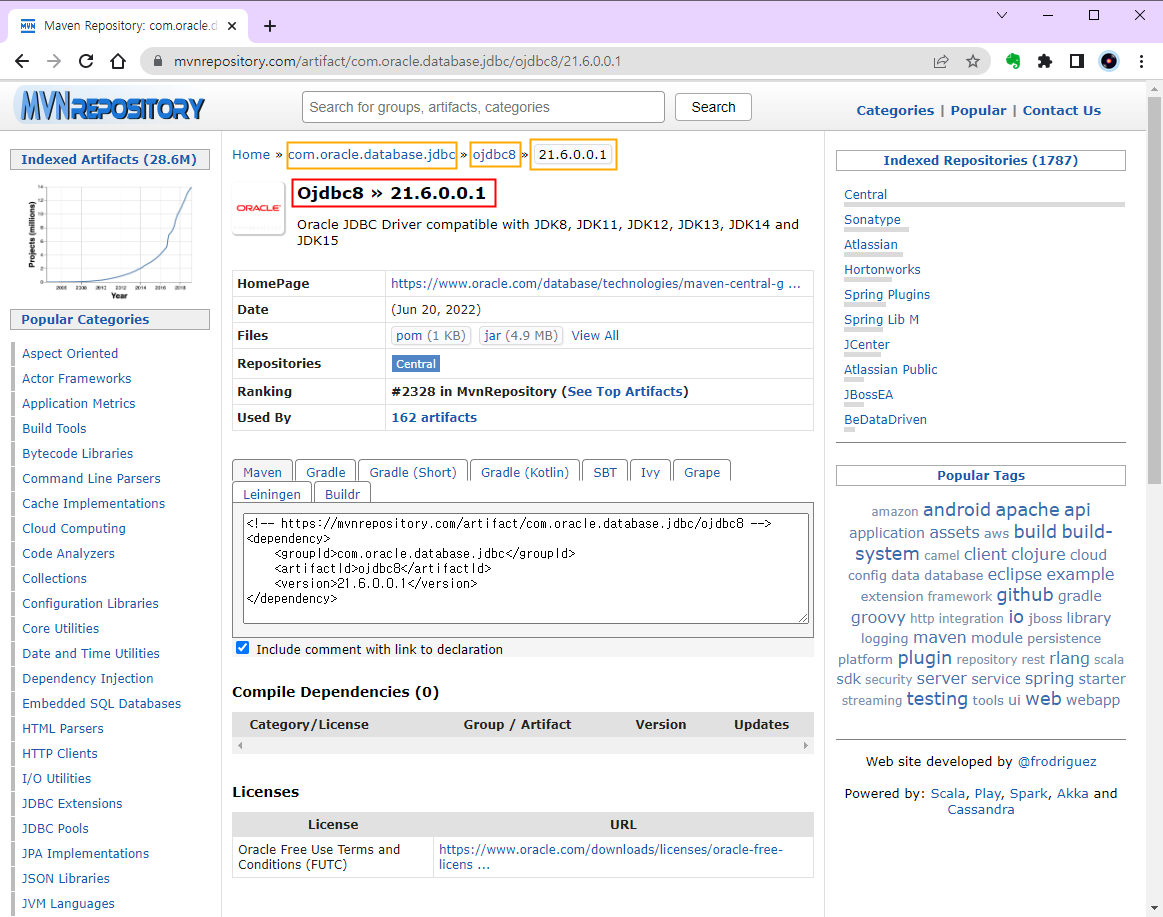The height and width of the screenshot is (917, 1163).
Task: Click the browser forward arrow
Action: pyautogui.click(x=54, y=62)
